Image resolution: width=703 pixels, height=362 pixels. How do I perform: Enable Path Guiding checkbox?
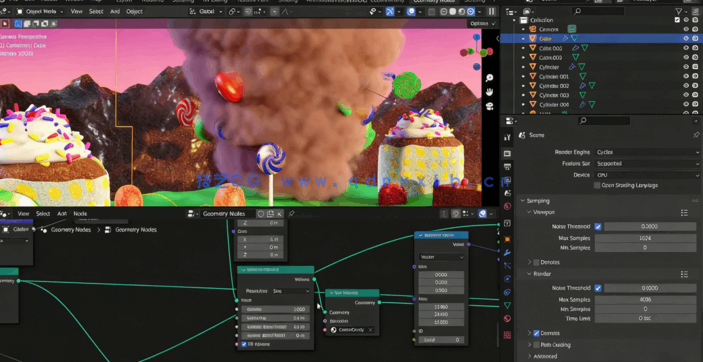pos(536,345)
